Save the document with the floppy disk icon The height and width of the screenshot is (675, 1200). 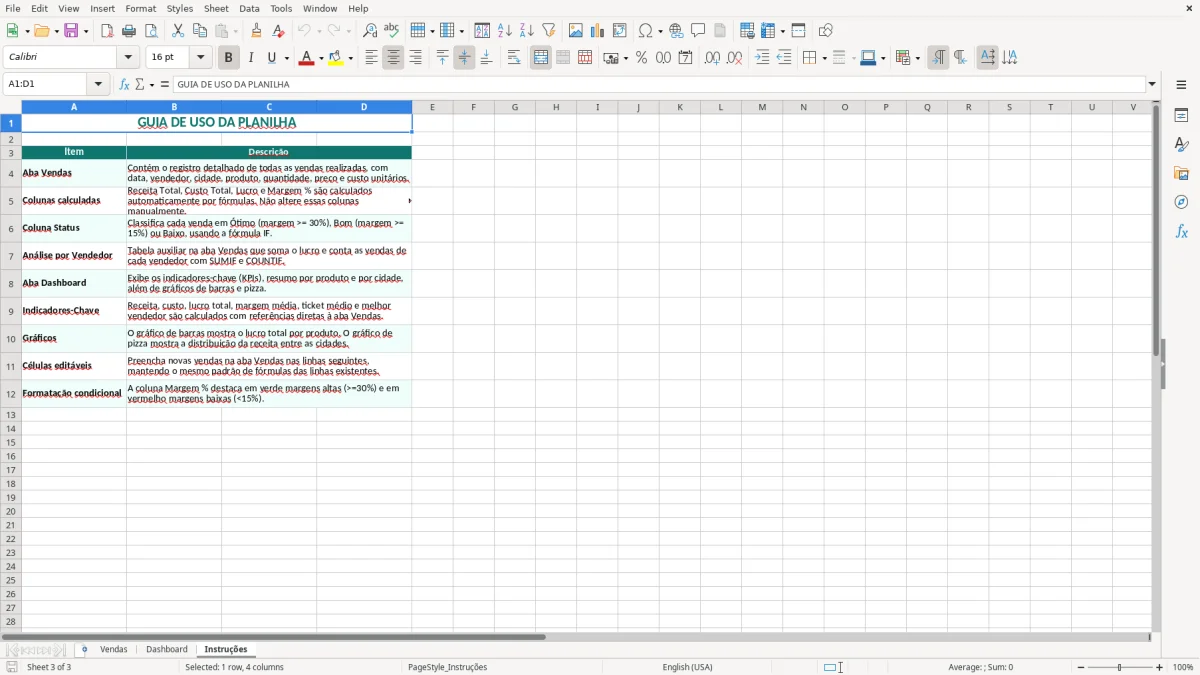[x=71, y=31]
